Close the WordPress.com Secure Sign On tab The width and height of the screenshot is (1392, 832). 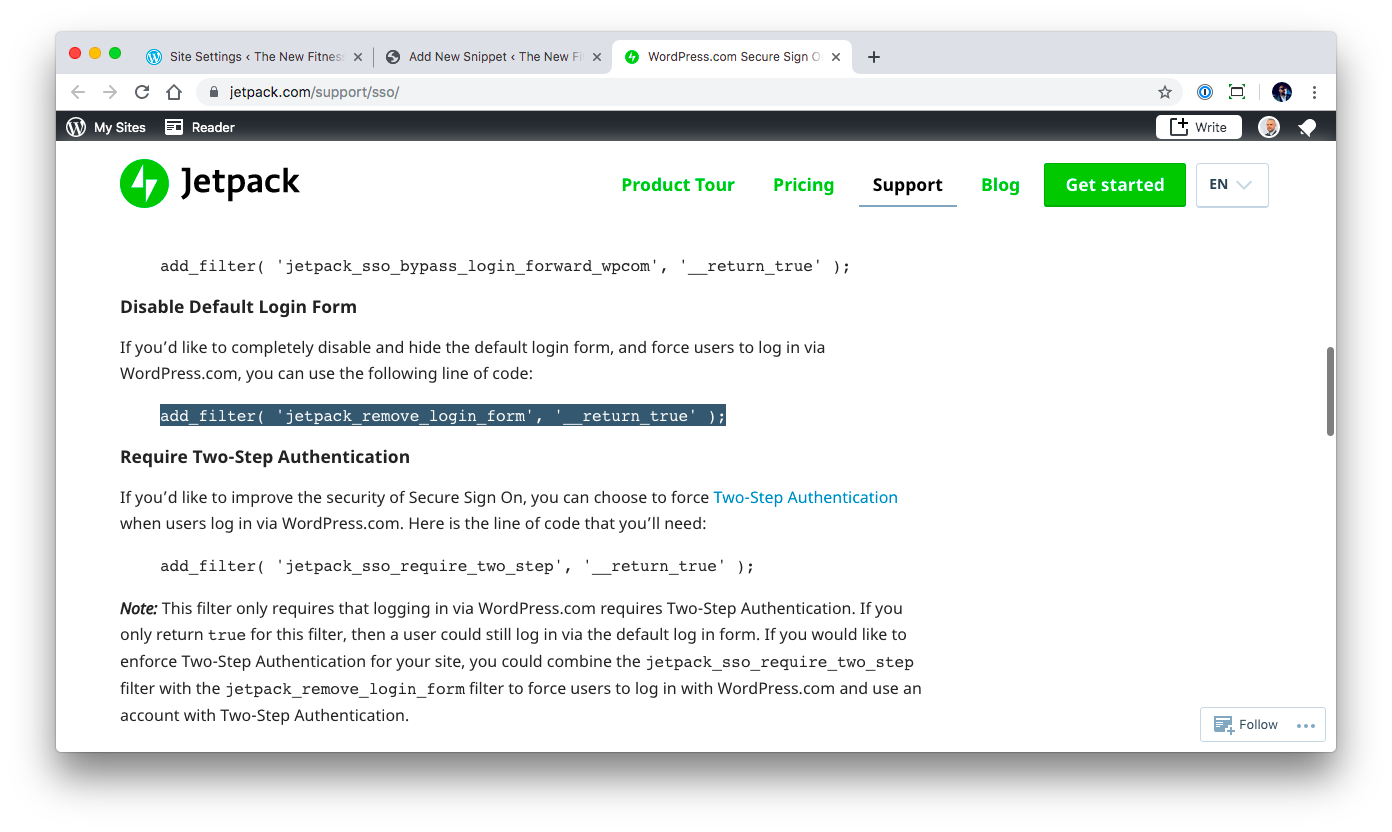[x=836, y=57]
